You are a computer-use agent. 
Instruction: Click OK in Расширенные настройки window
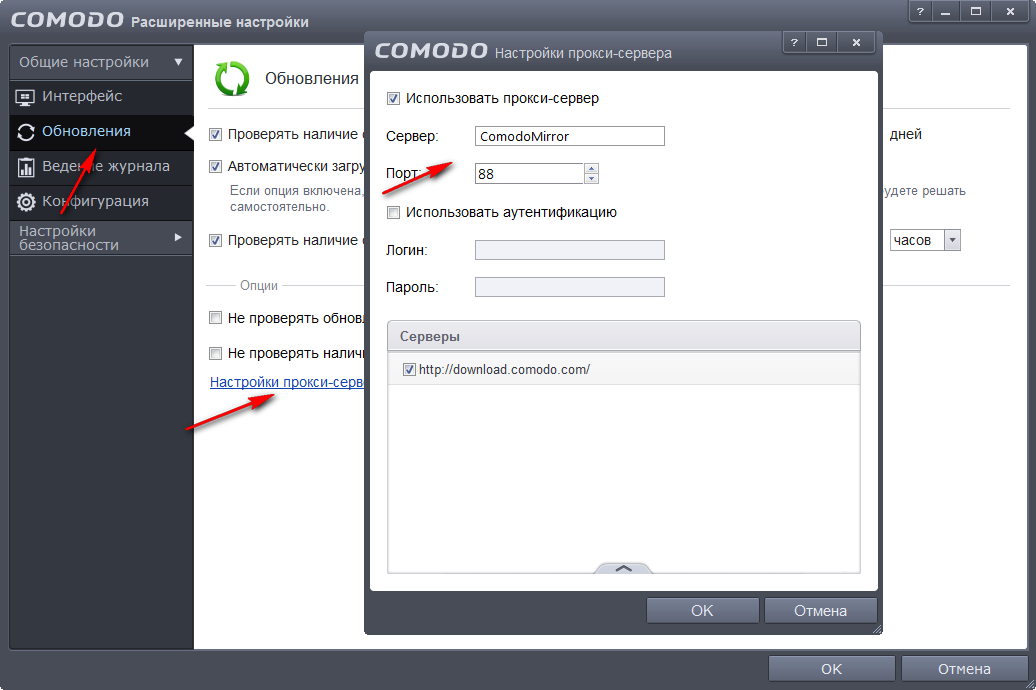pyautogui.click(x=832, y=669)
